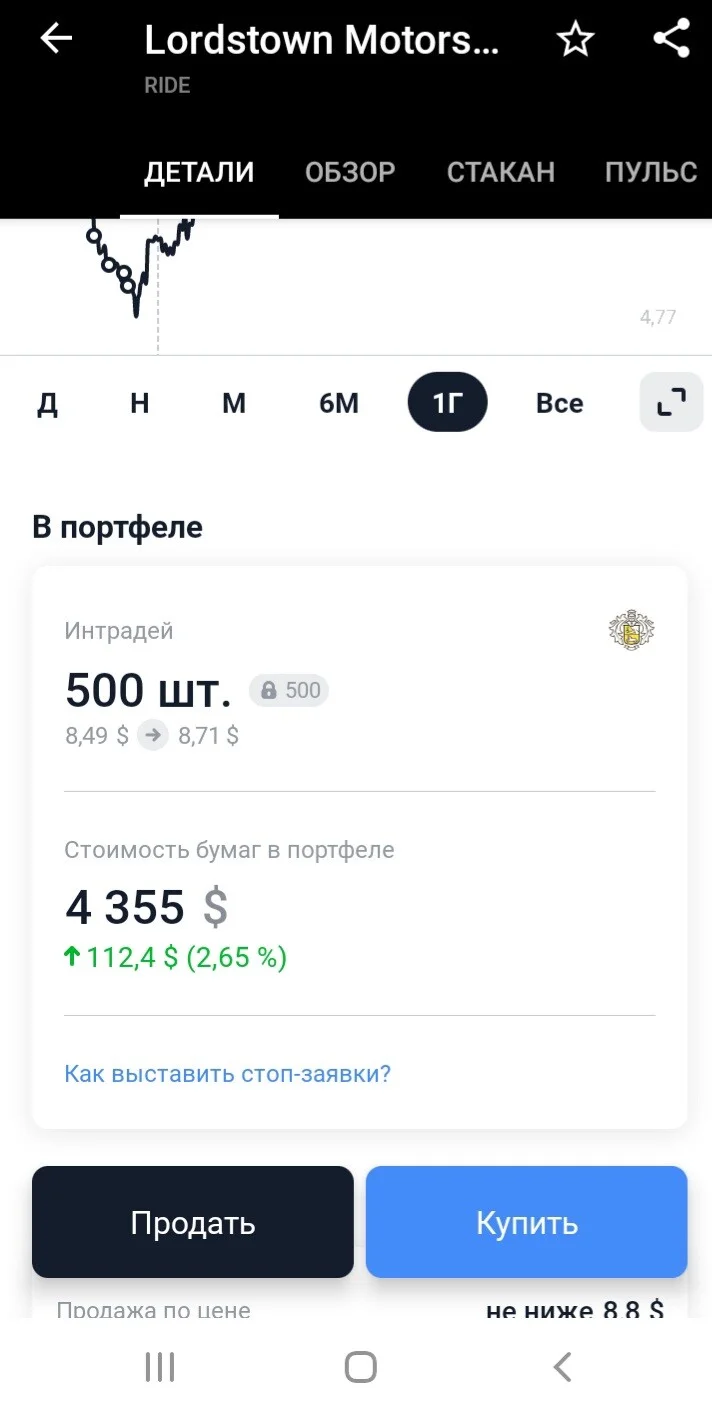This screenshot has width=712, height=1414.
Task: Select the М monthly chart period
Action: tap(234, 403)
